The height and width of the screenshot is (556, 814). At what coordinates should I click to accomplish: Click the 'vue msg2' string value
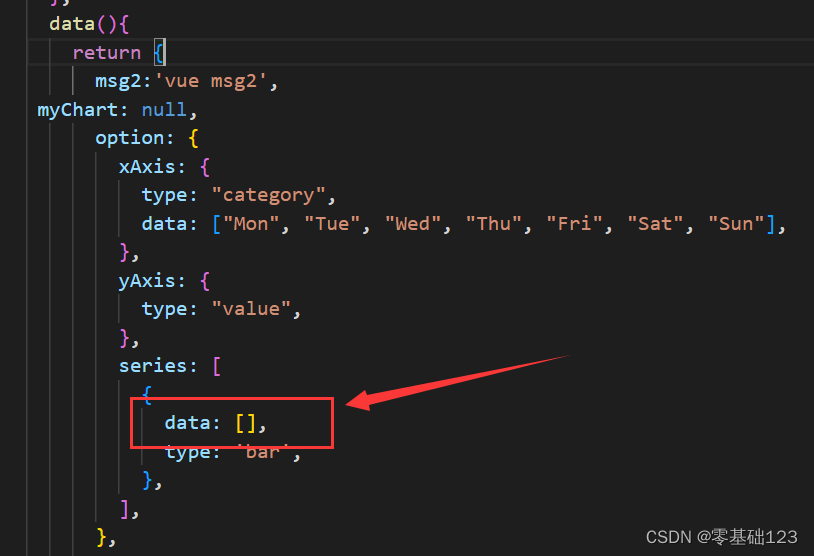click(x=211, y=81)
